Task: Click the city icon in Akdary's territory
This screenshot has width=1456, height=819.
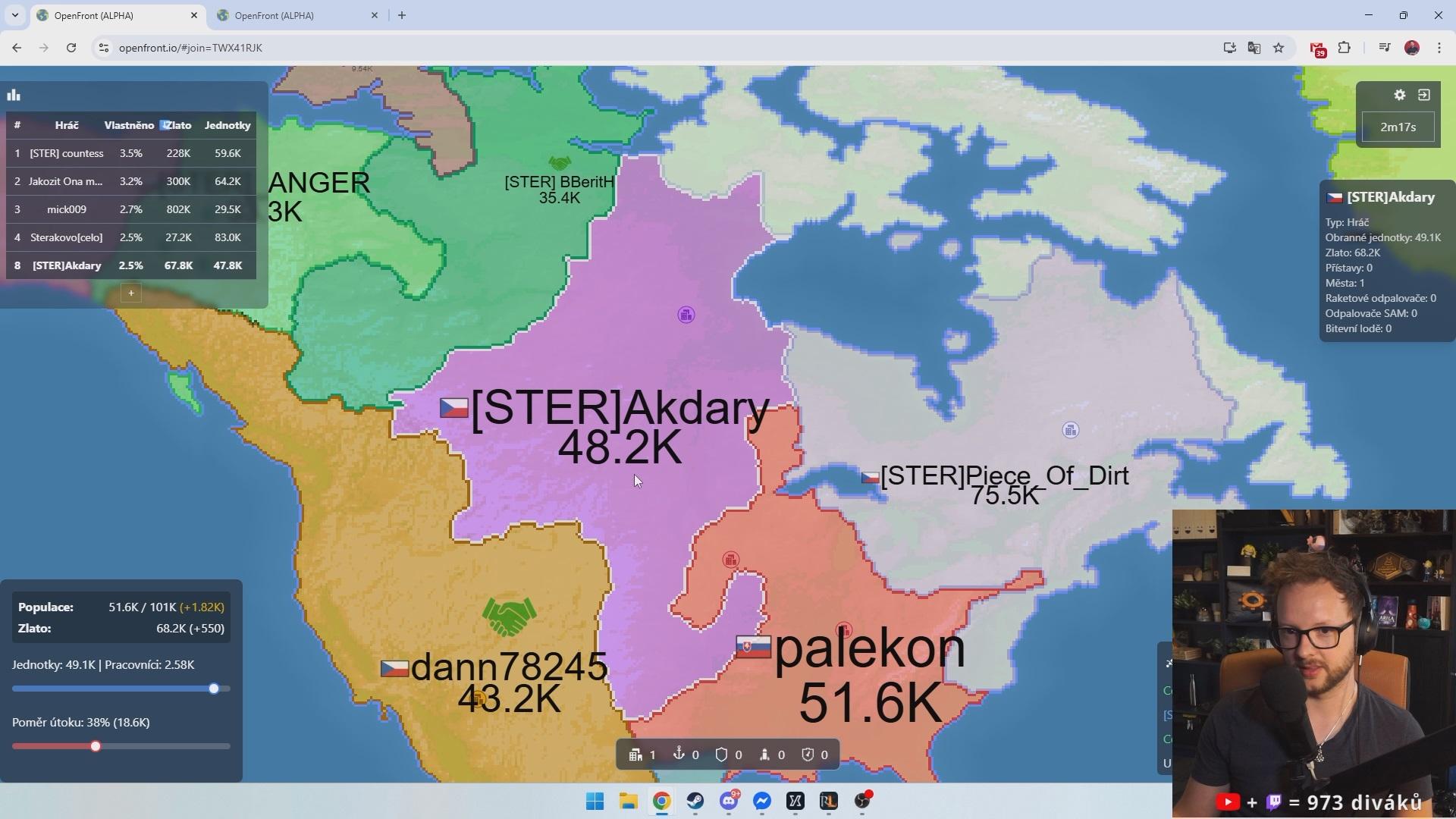Action: (x=686, y=315)
